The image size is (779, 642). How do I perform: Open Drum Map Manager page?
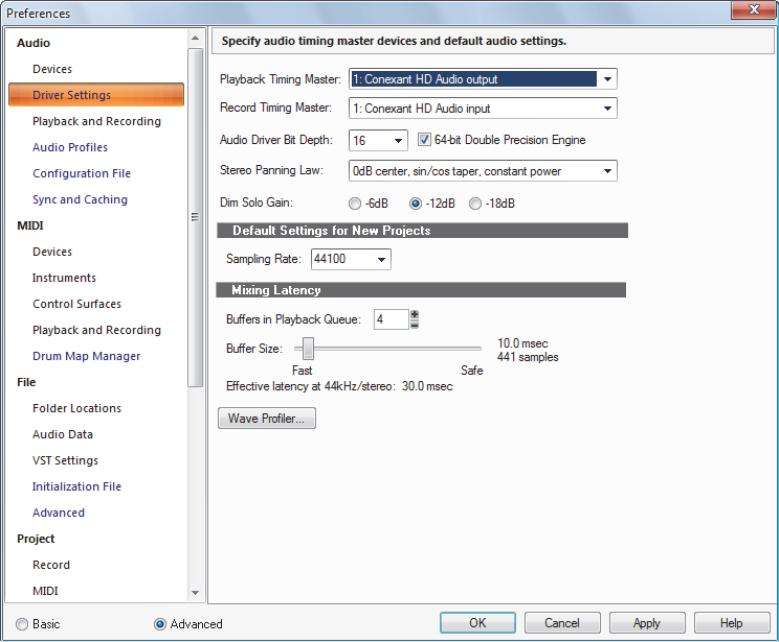[x=86, y=356]
